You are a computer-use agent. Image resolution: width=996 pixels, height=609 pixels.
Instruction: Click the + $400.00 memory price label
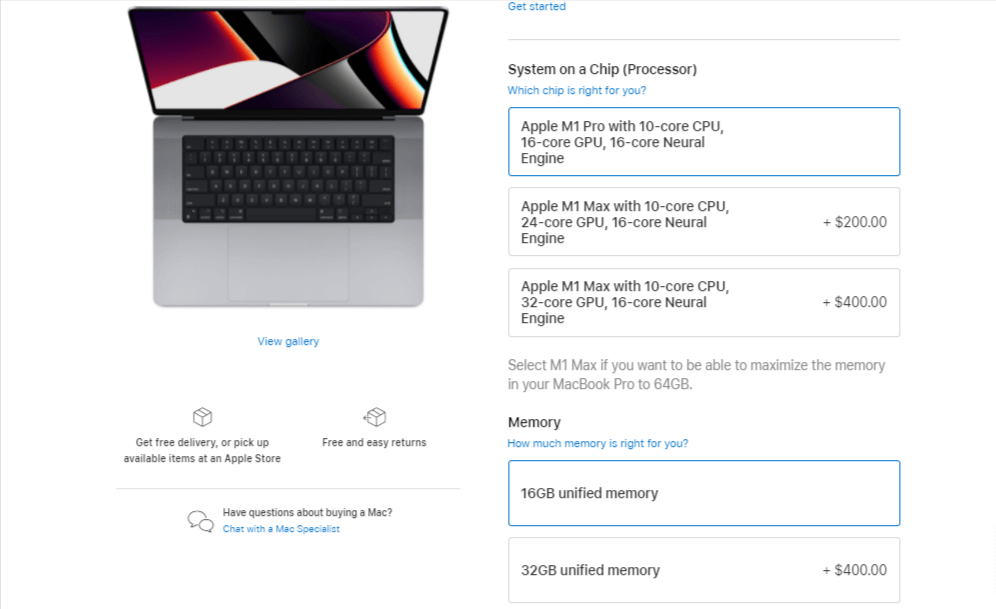855,569
